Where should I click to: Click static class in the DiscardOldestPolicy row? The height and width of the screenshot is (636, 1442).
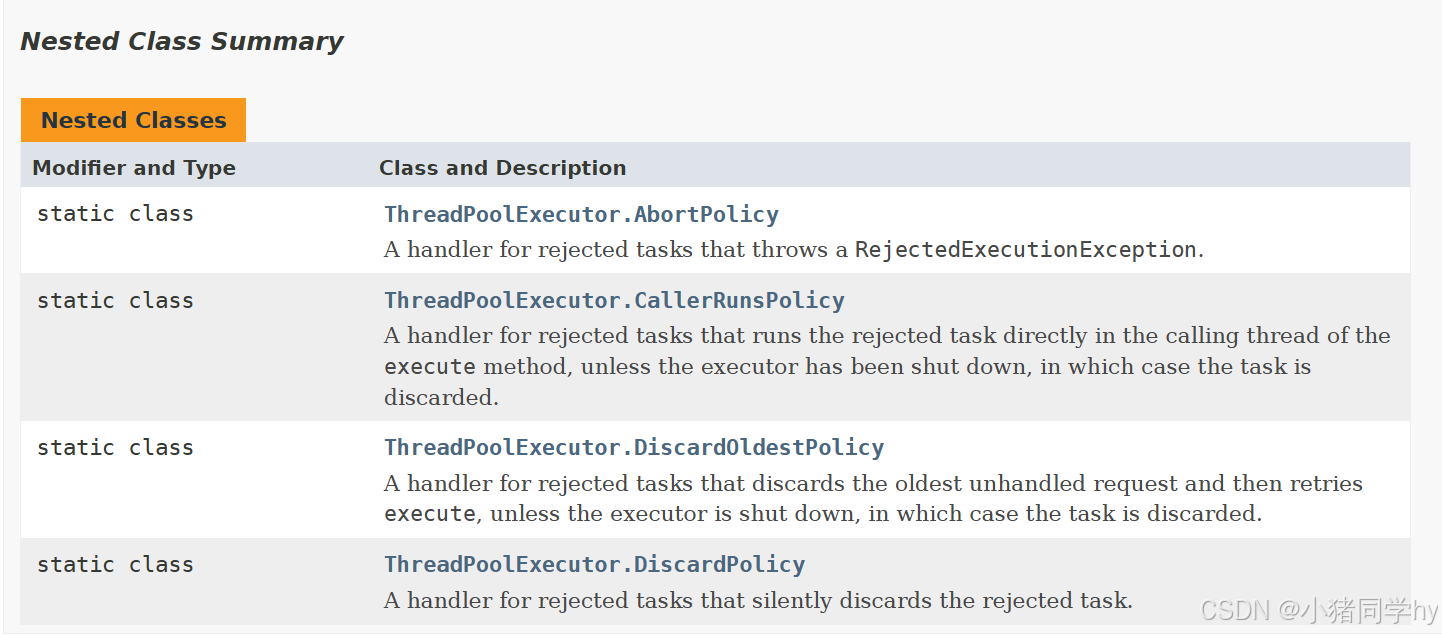click(x=115, y=447)
